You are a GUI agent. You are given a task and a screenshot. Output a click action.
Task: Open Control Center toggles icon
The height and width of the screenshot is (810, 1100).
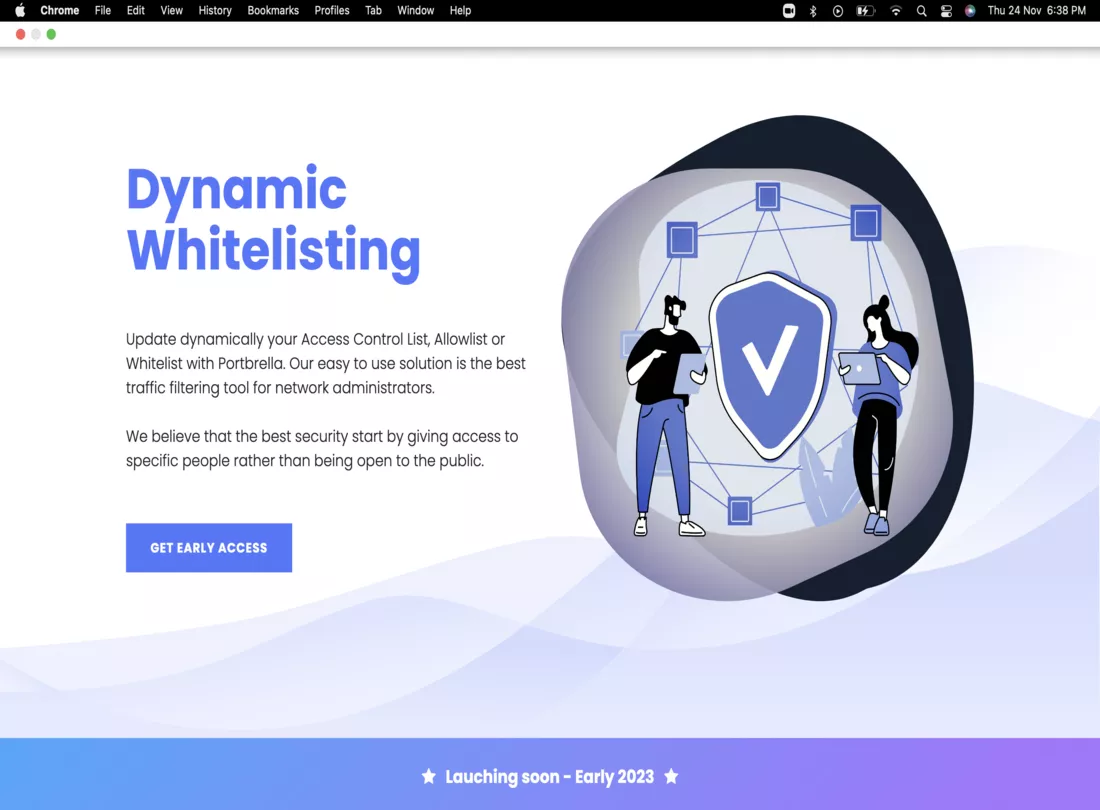coord(946,11)
